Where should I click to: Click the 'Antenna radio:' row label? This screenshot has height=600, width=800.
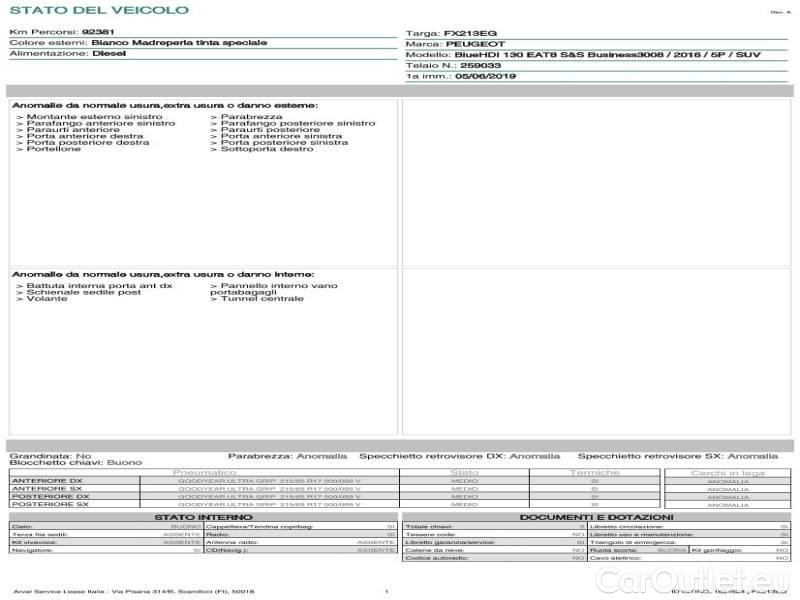[232, 542]
